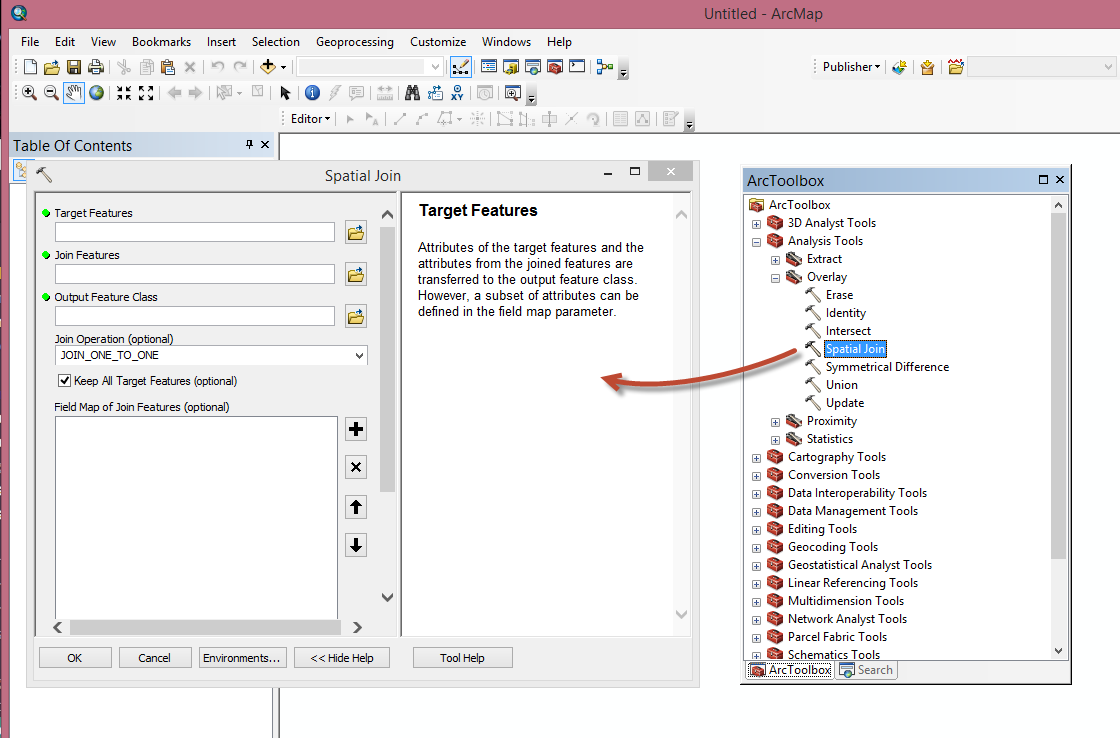This screenshot has width=1120, height=738.
Task: Open the Selection menu
Action: click(276, 42)
